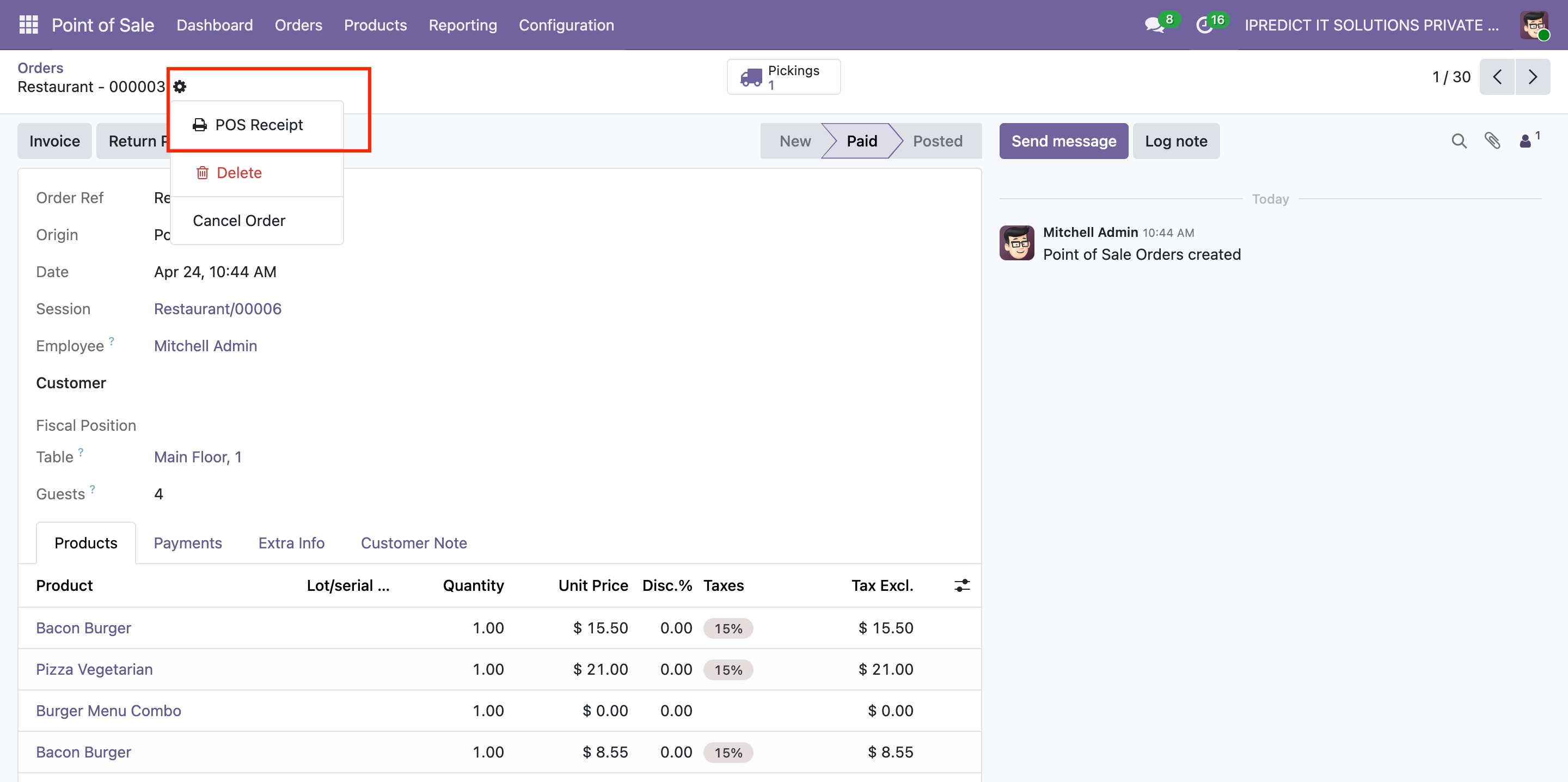Open the Pickings truck smart button
The image size is (1568, 782).
tap(783, 77)
